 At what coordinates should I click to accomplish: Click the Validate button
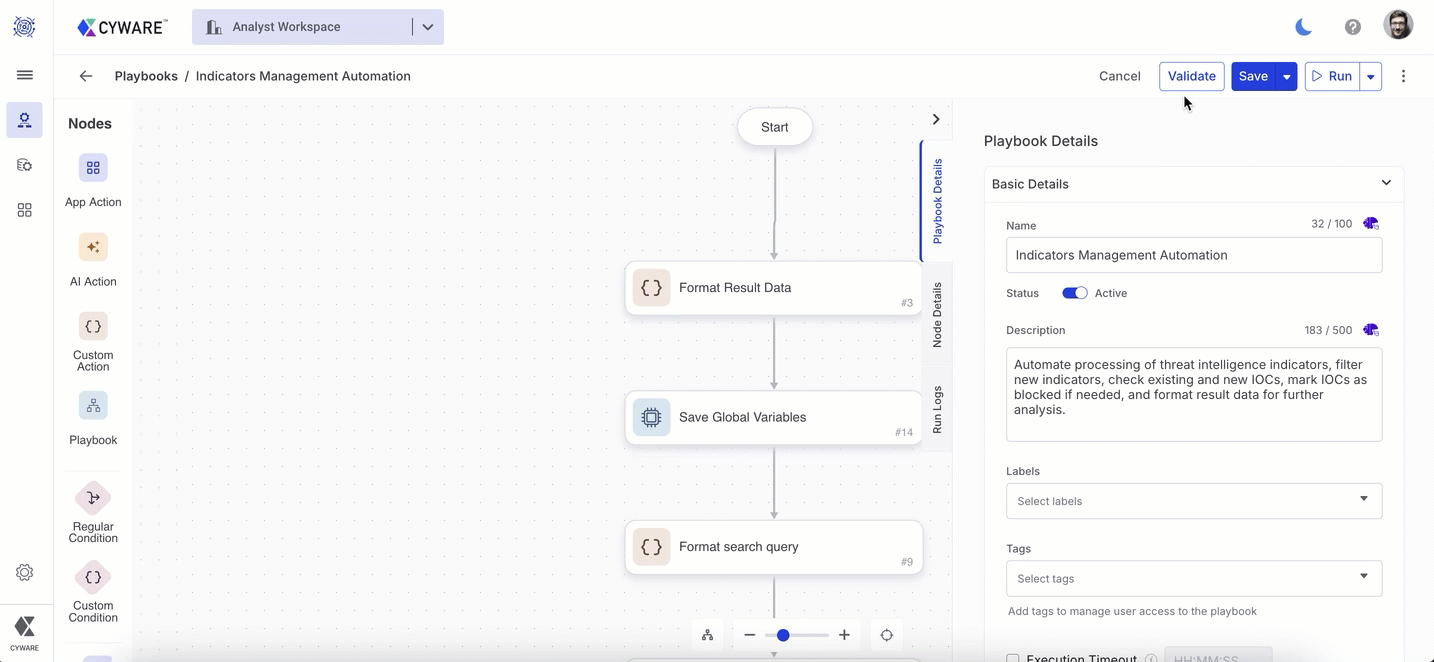(x=1191, y=76)
